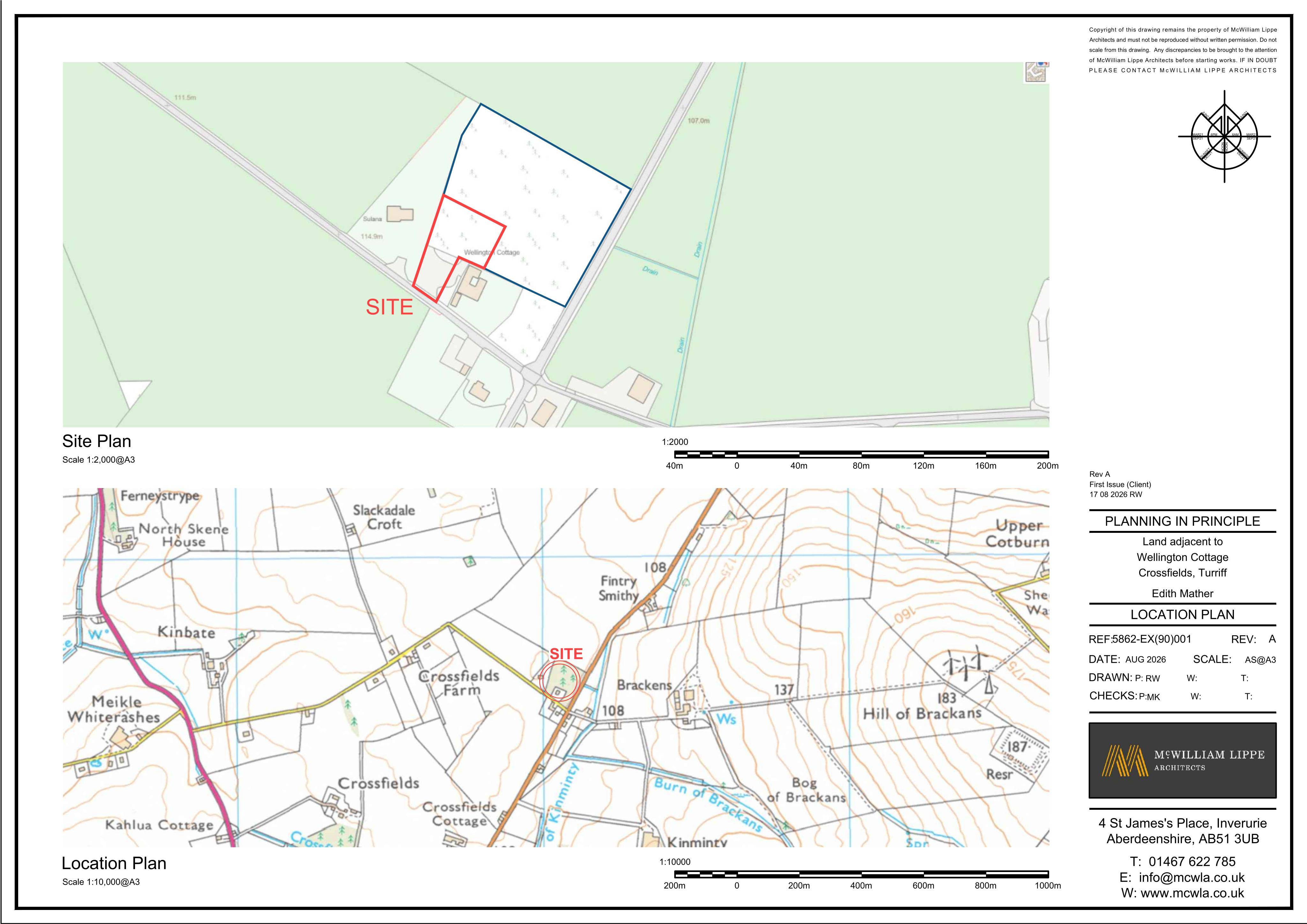
Task: Click the 'Kahlua Cottage' label
Action: (x=159, y=825)
